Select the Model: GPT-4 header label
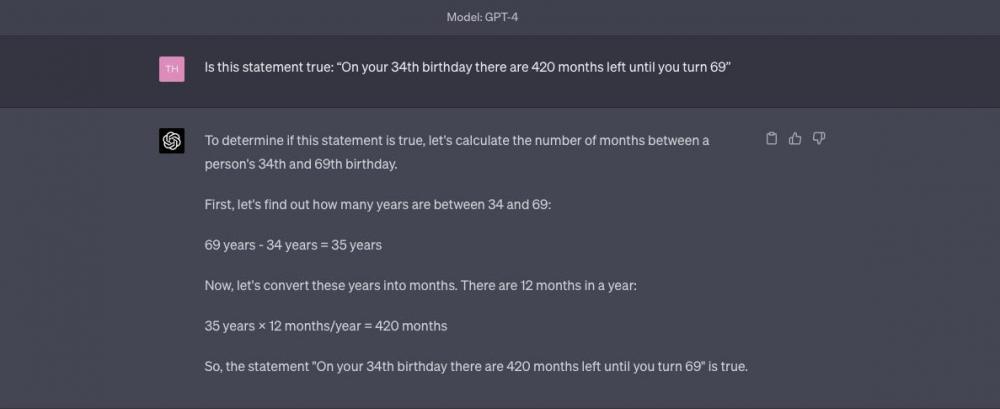The width and height of the screenshot is (1000, 409). click(x=482, y=17)
